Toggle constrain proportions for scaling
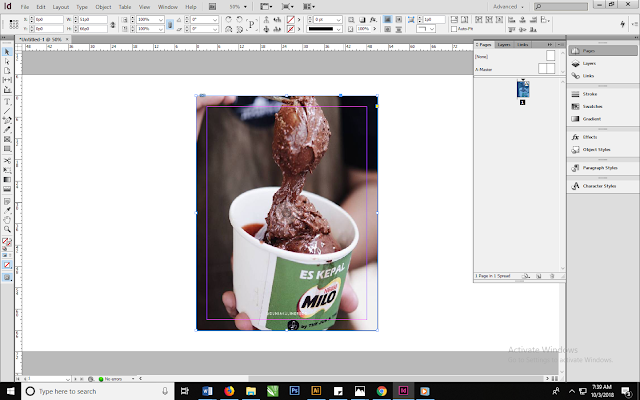 click(x=170, y=24)
